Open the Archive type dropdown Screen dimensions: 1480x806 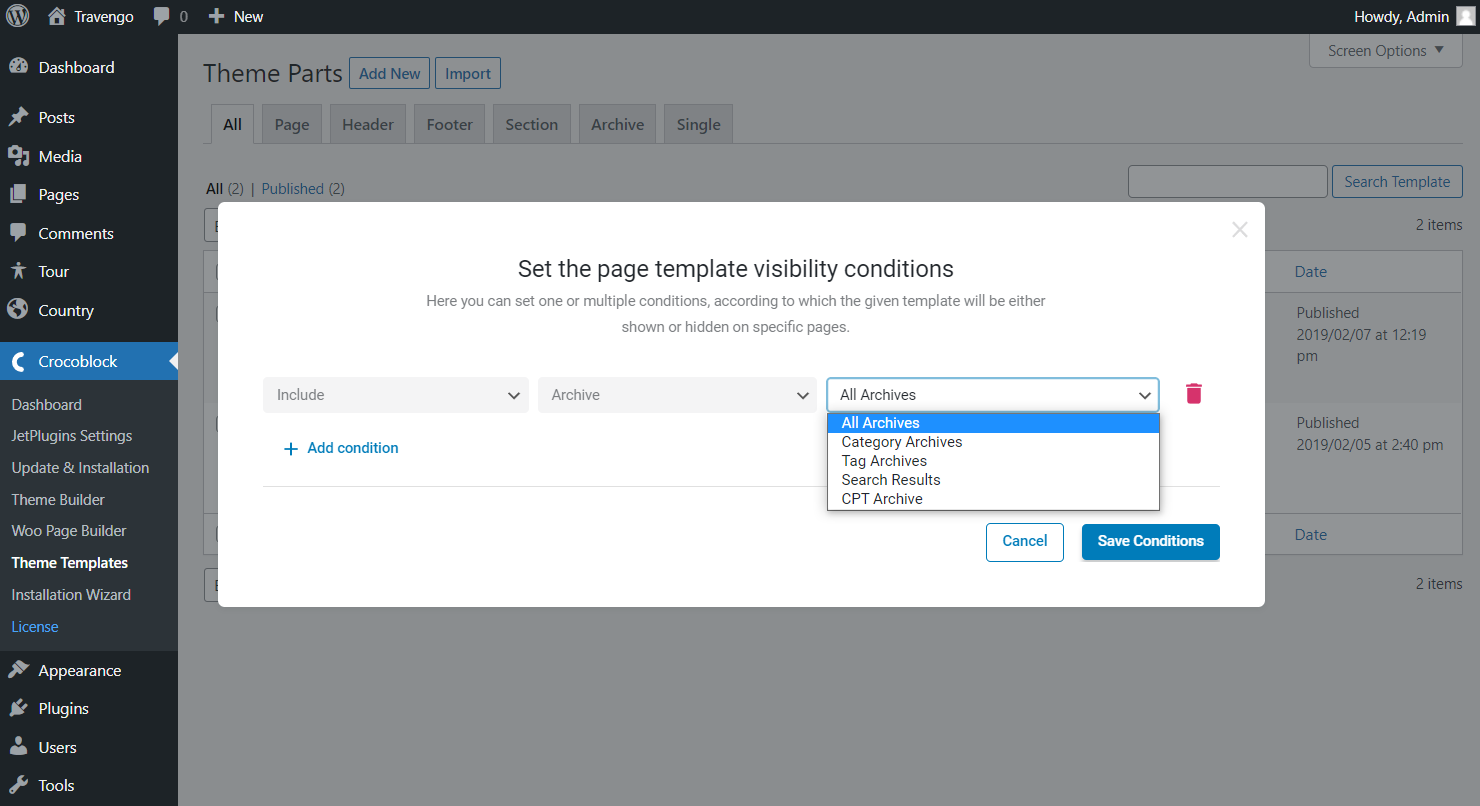(677, 395)
